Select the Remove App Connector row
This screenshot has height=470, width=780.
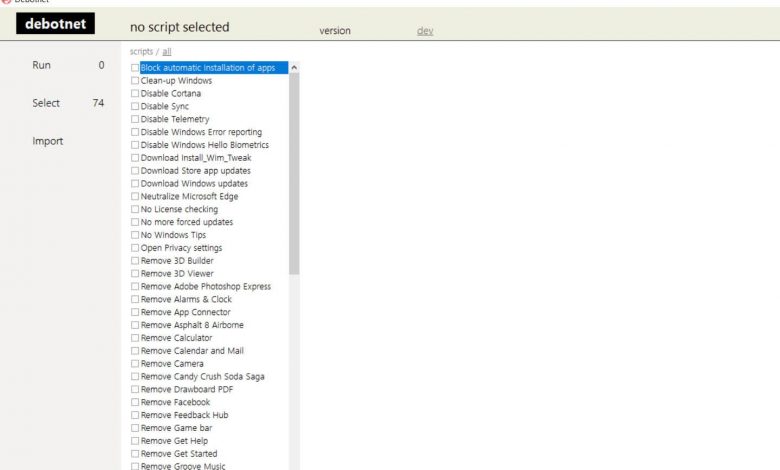pyautogui.click(x=186, y=312)
